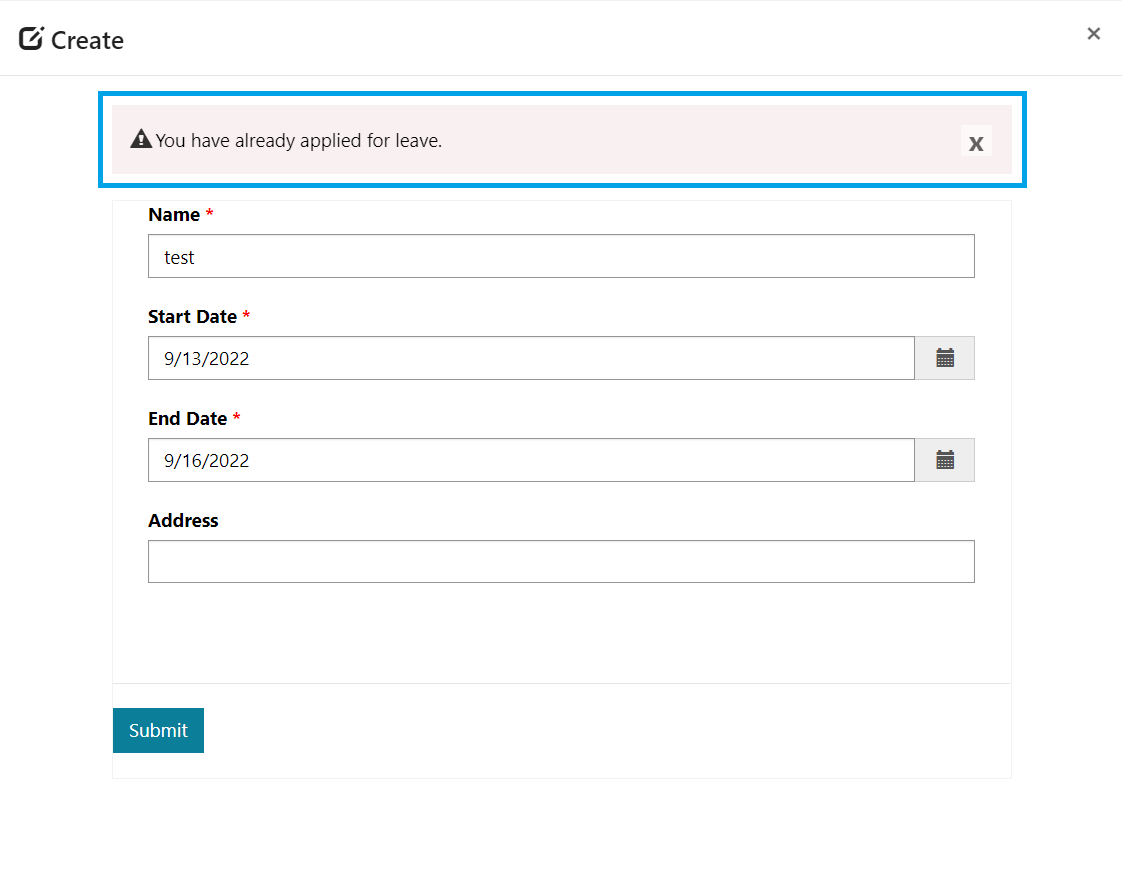Viewport: 1122px width, 891px height.
Task: Click the red asterisk beside Name
Action: (x=210, y=215)
